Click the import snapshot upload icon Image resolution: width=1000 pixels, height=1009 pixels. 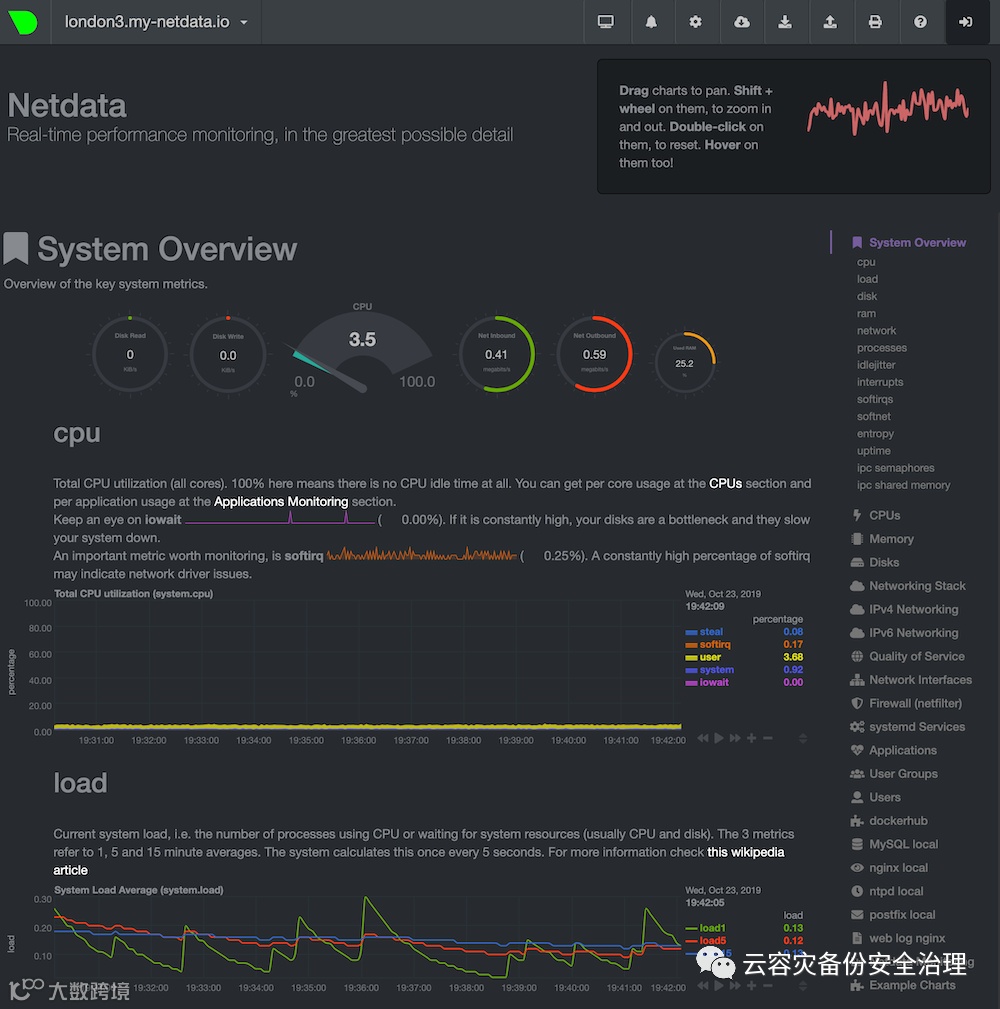[830, 22]
